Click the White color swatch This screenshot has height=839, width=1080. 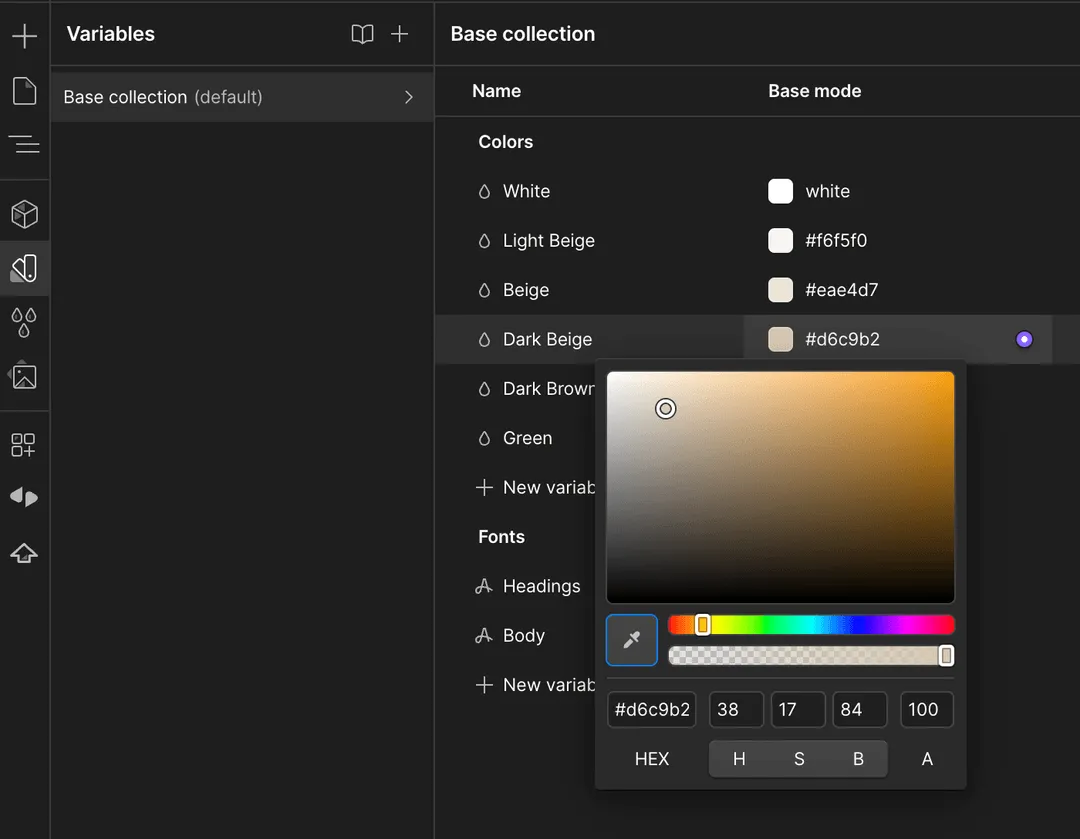tap(780, 191)
